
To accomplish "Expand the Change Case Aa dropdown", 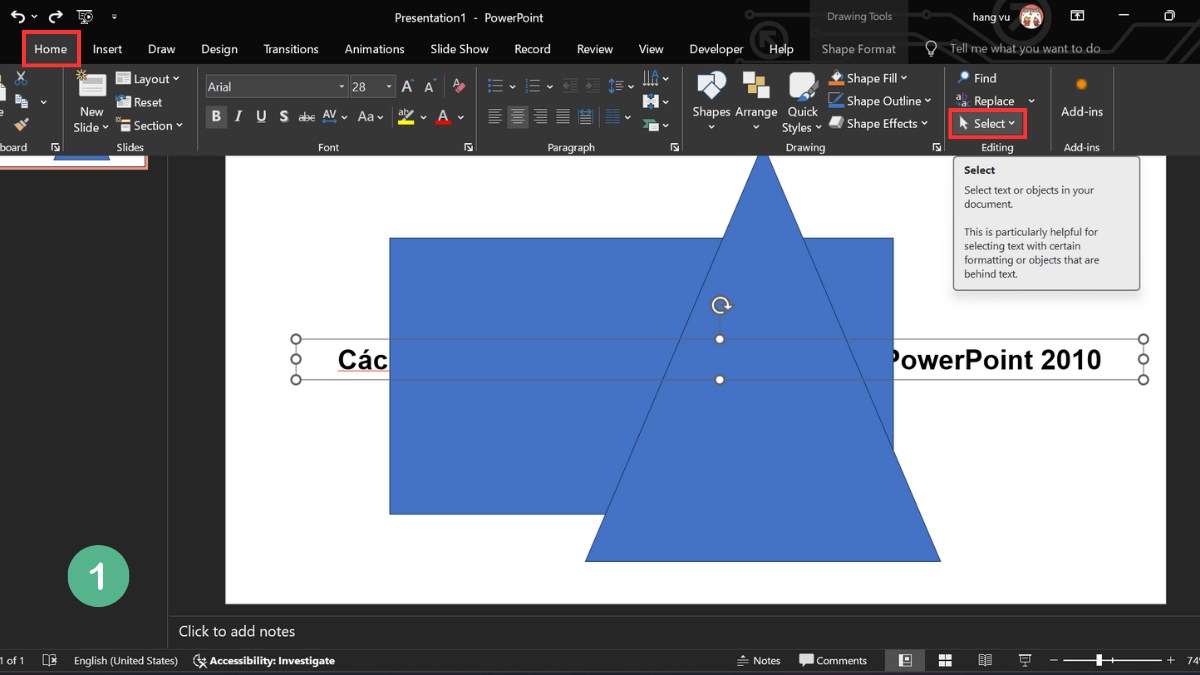I will [x=370, y=117].
